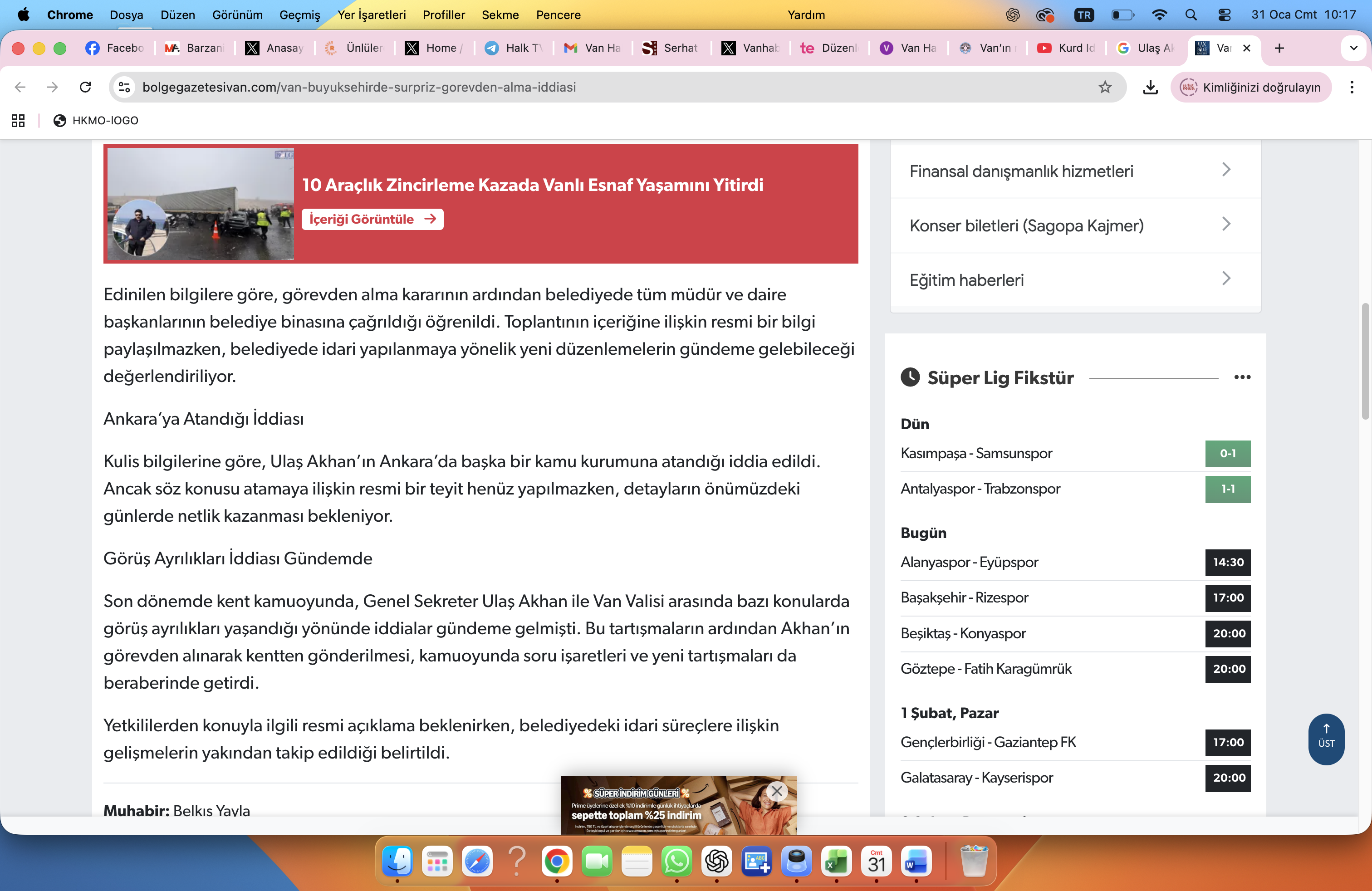The width and height of the screenshot is (1372, 891).
Task: Open Word from the Dock
Action: [x=916, y=862]
